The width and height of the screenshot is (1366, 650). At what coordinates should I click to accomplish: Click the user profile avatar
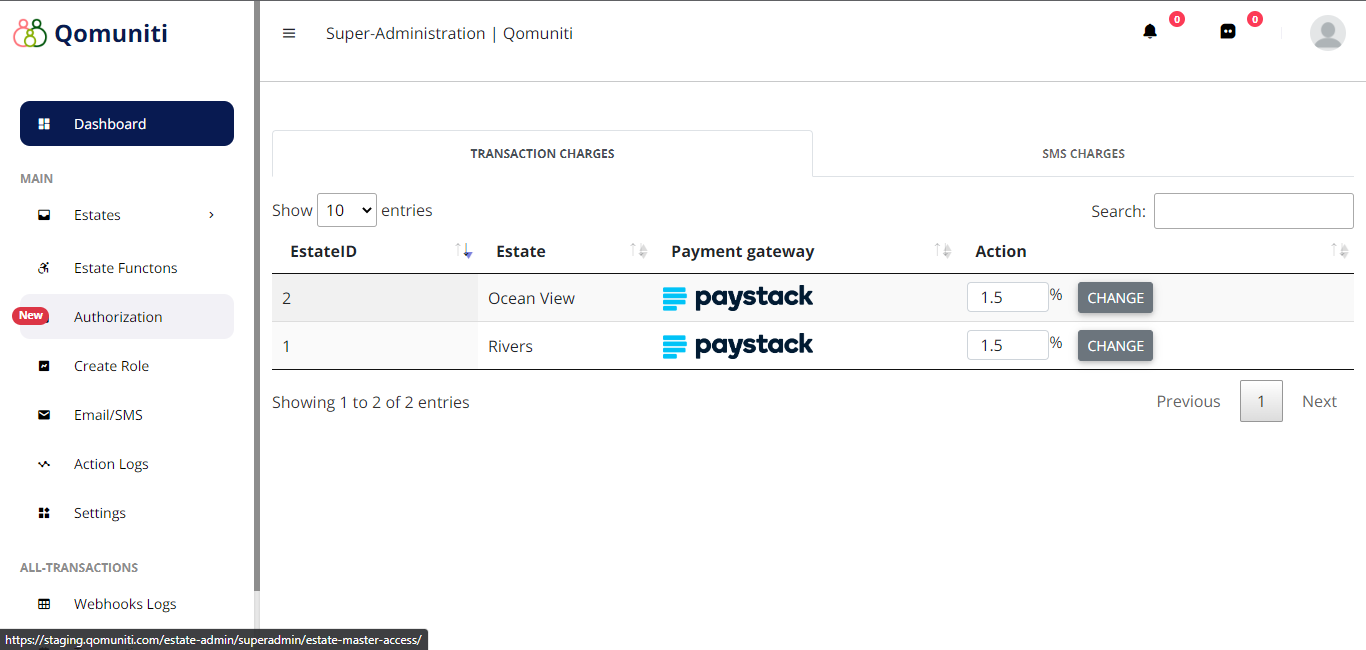tap(1327, 33)
